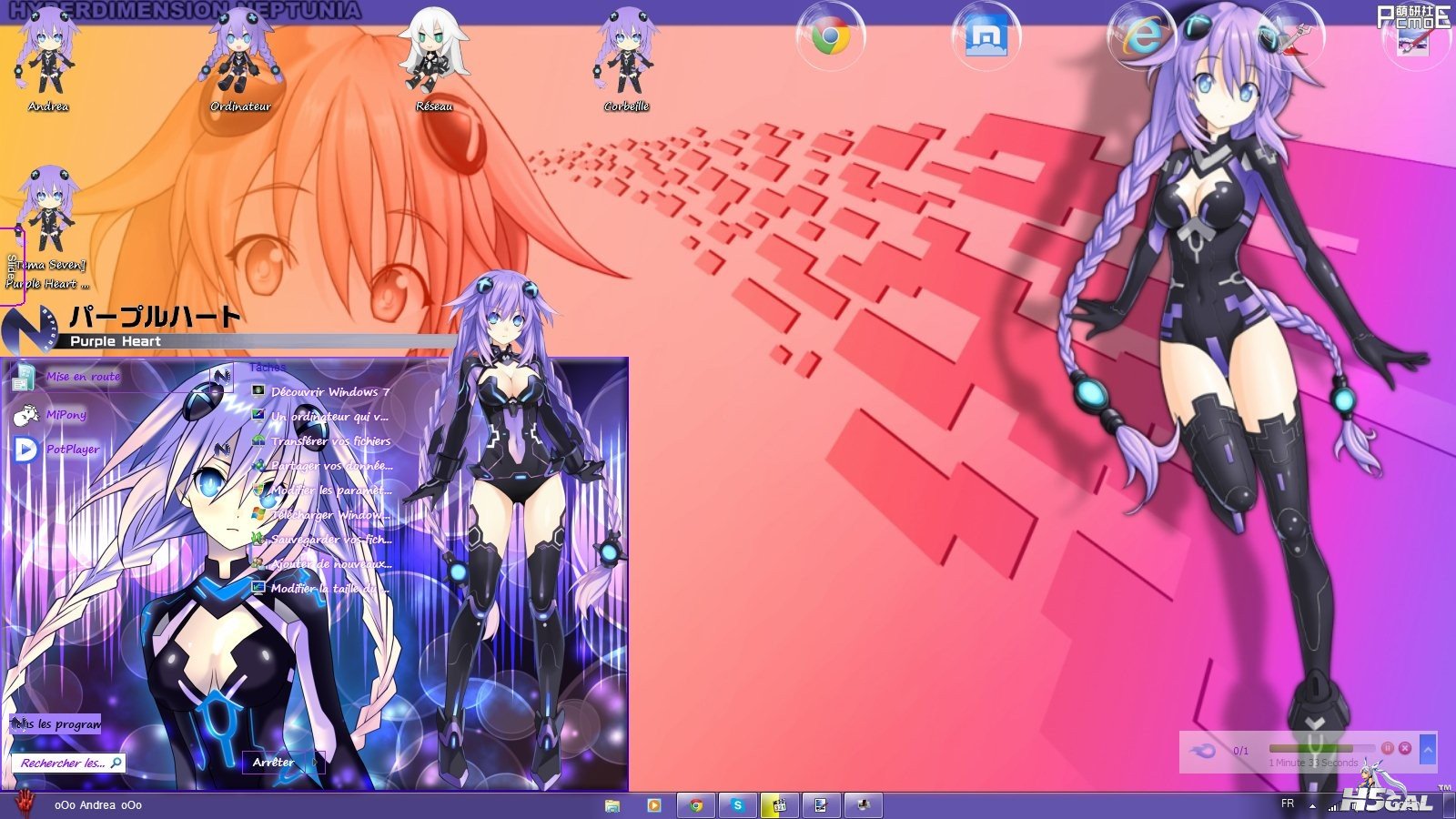The width and height of the screenshot is (1456, 819).
Task: Click the download widget progress bar
Action: pos(1310,749)
